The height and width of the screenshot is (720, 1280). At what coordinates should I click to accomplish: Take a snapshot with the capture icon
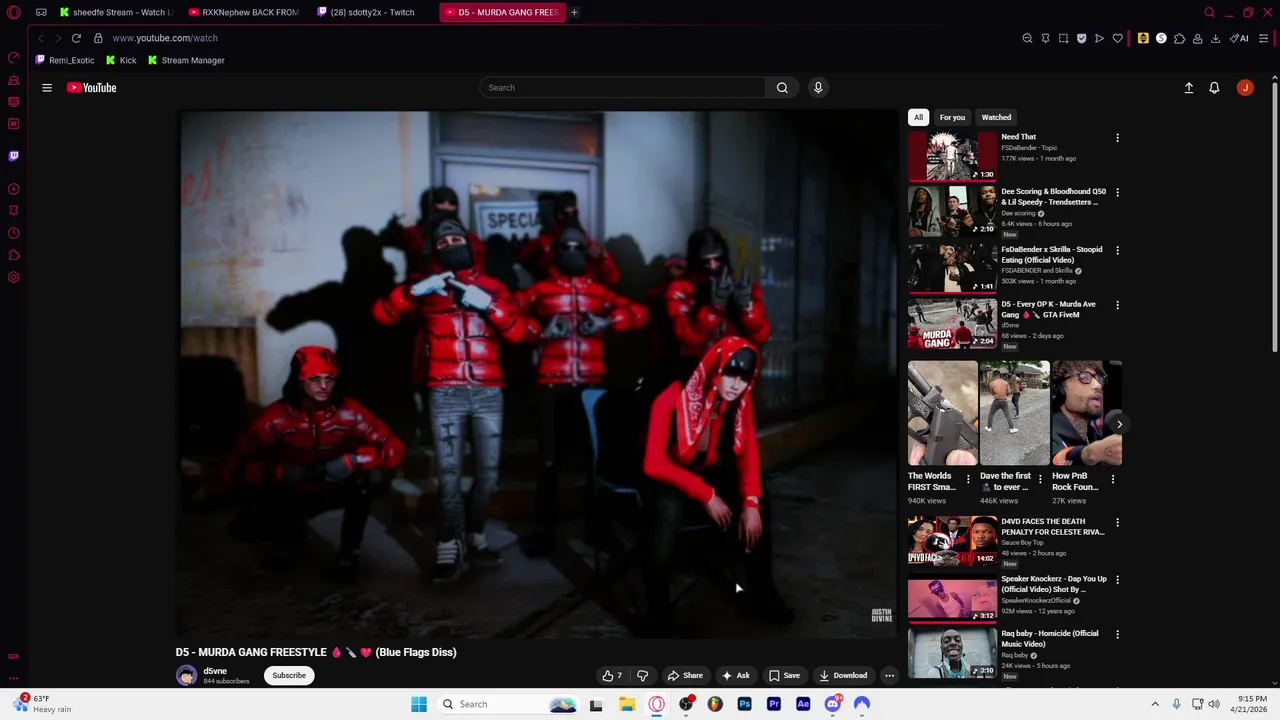pos(1063,38)
